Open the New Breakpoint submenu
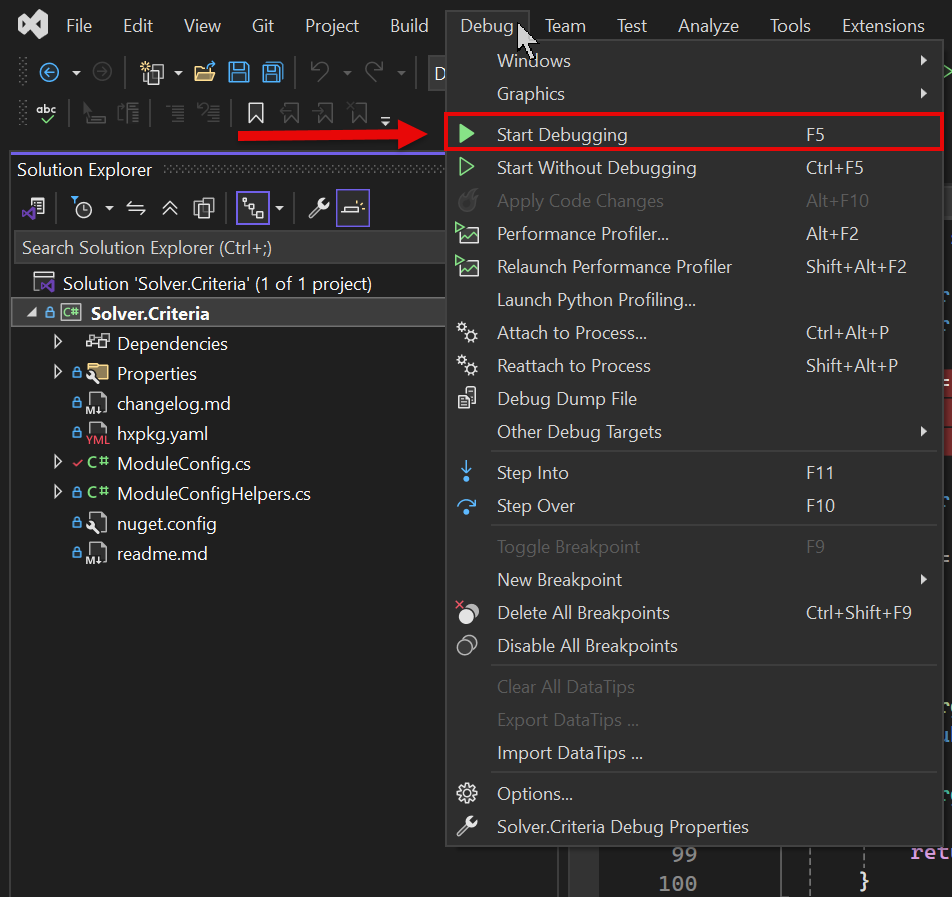Screen dimensions: 952x897 click(693, 580)
